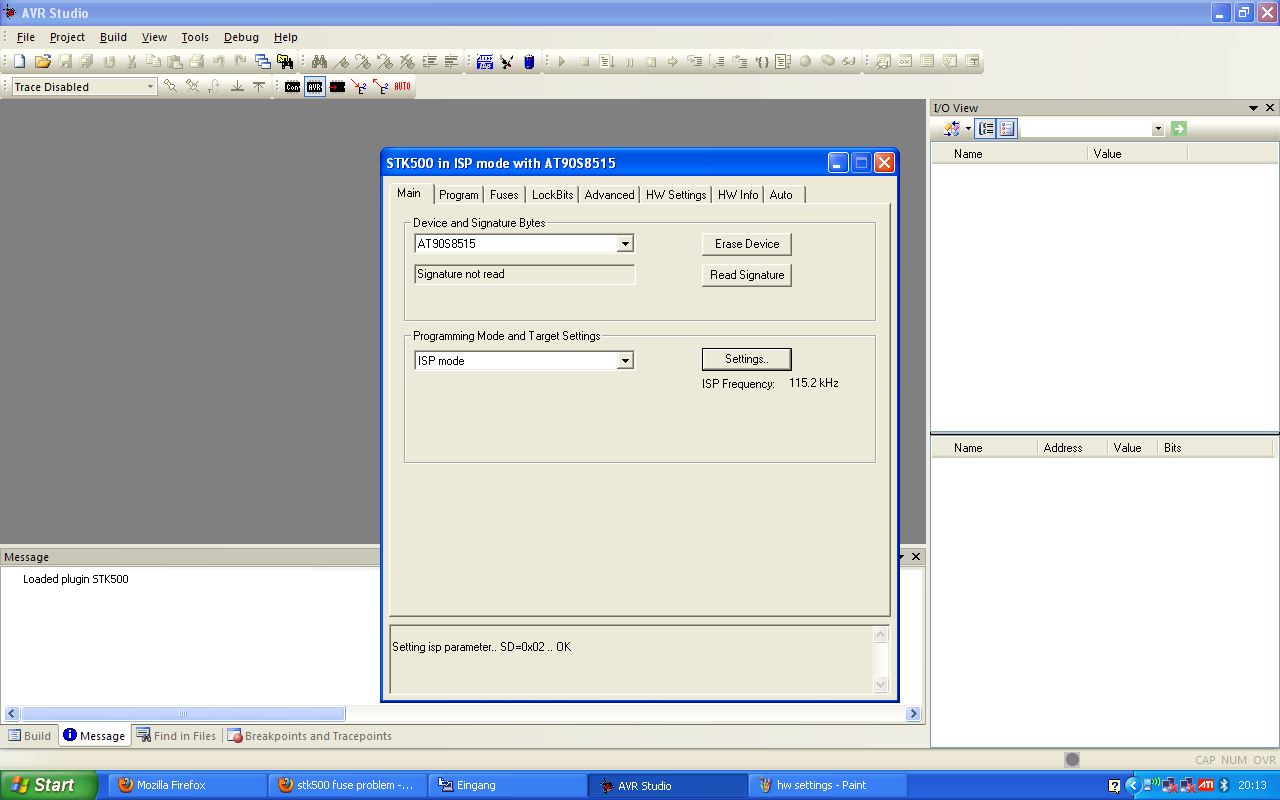Click the second red-arrow EEPROM icon
This screenshot has width=1280, height=800.
tap(381, 87)
